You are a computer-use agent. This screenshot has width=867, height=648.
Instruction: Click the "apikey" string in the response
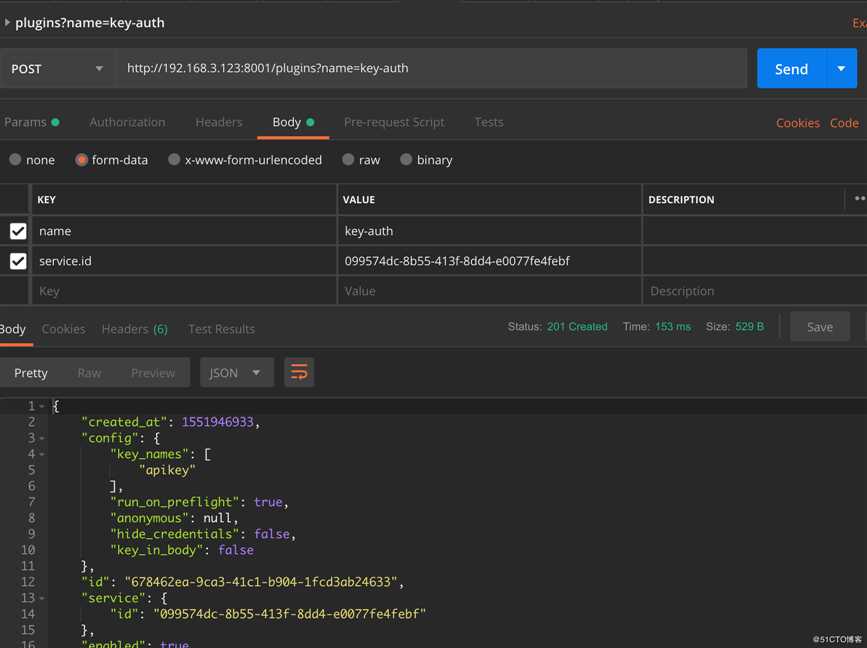167,470
